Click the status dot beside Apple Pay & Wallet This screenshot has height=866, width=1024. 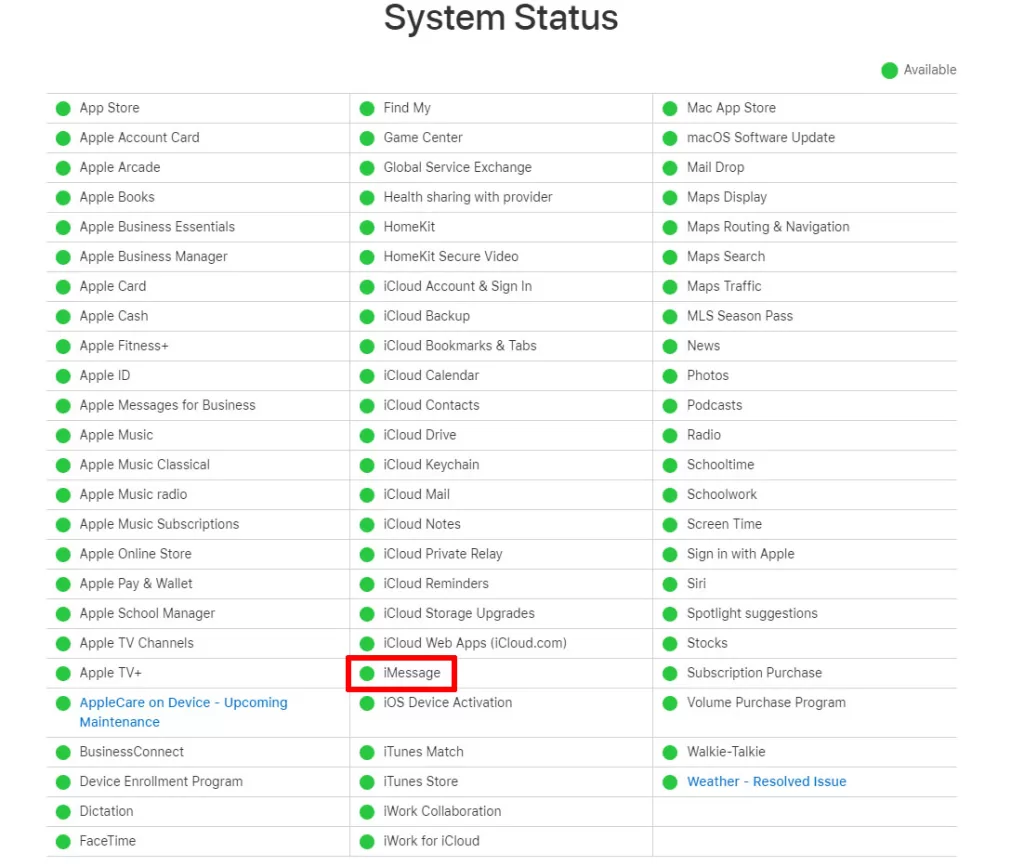(x=63, y=585)
